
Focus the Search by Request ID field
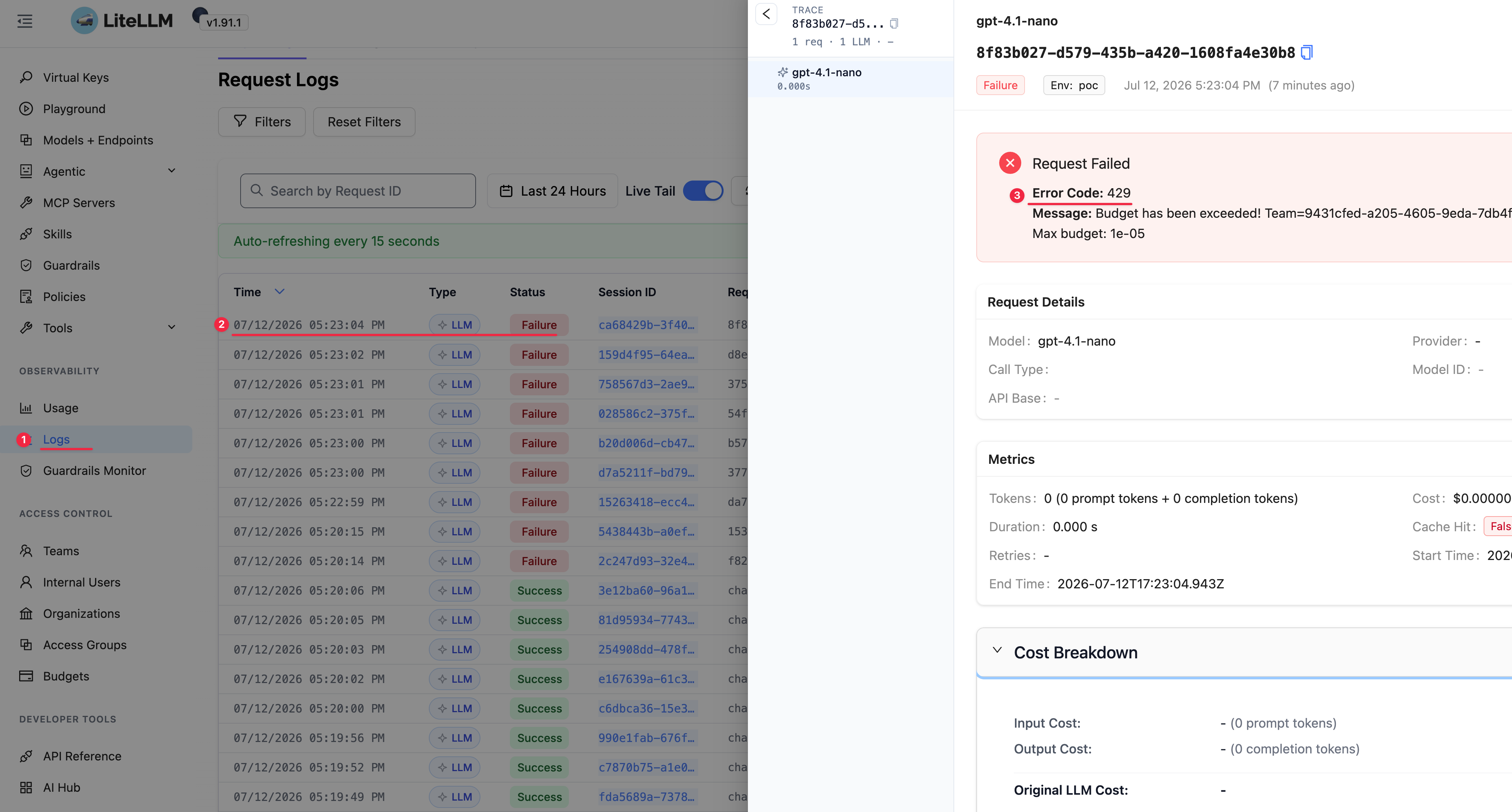(357, 191)
